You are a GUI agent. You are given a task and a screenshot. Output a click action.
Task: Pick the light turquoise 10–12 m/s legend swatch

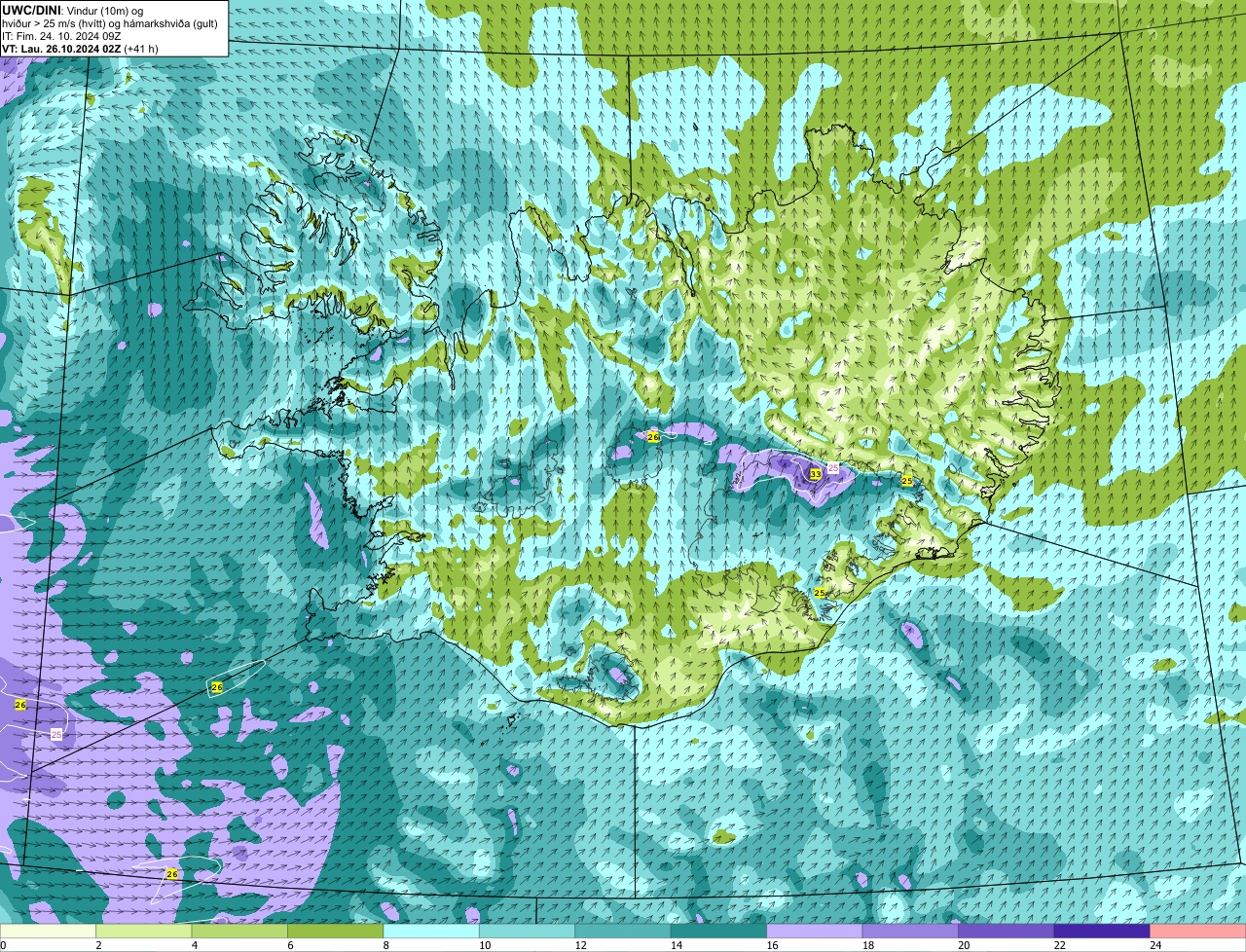point(529,931)
